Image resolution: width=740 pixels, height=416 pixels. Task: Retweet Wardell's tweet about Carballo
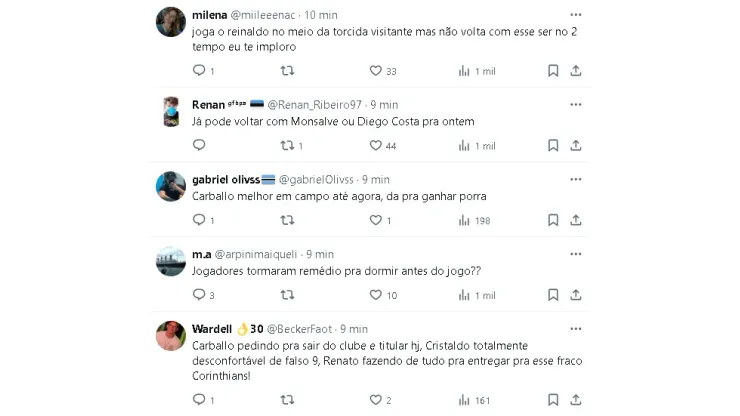tap(287, 400)
